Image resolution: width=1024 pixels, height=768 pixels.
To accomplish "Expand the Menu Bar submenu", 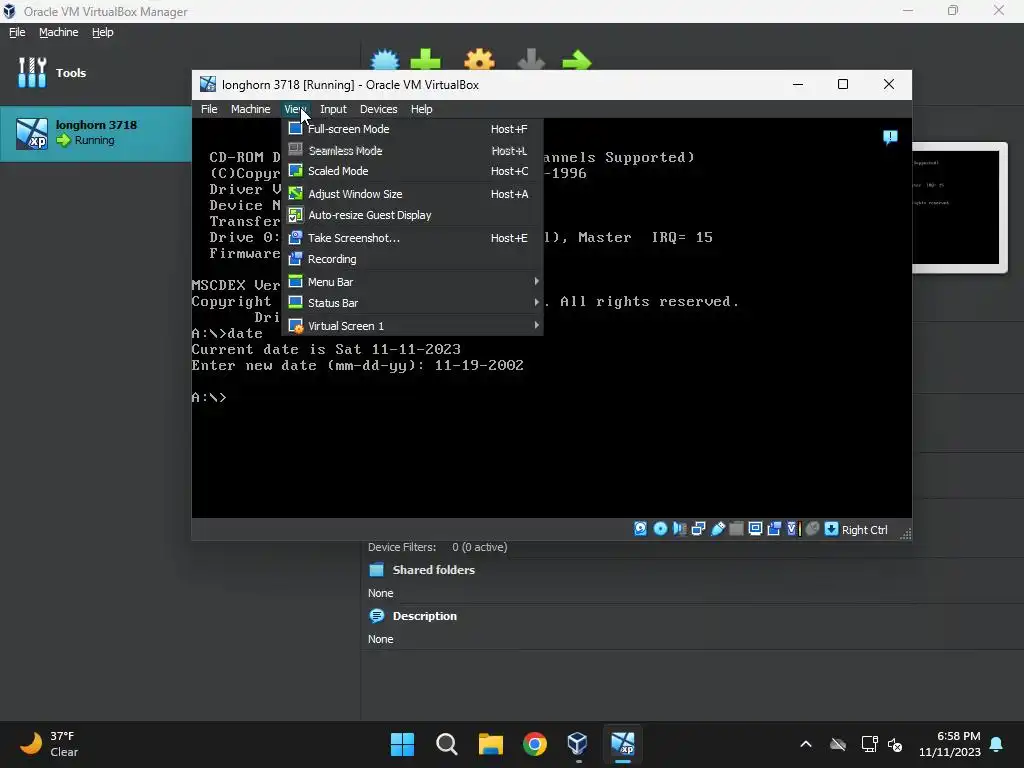I will (413, 282).
